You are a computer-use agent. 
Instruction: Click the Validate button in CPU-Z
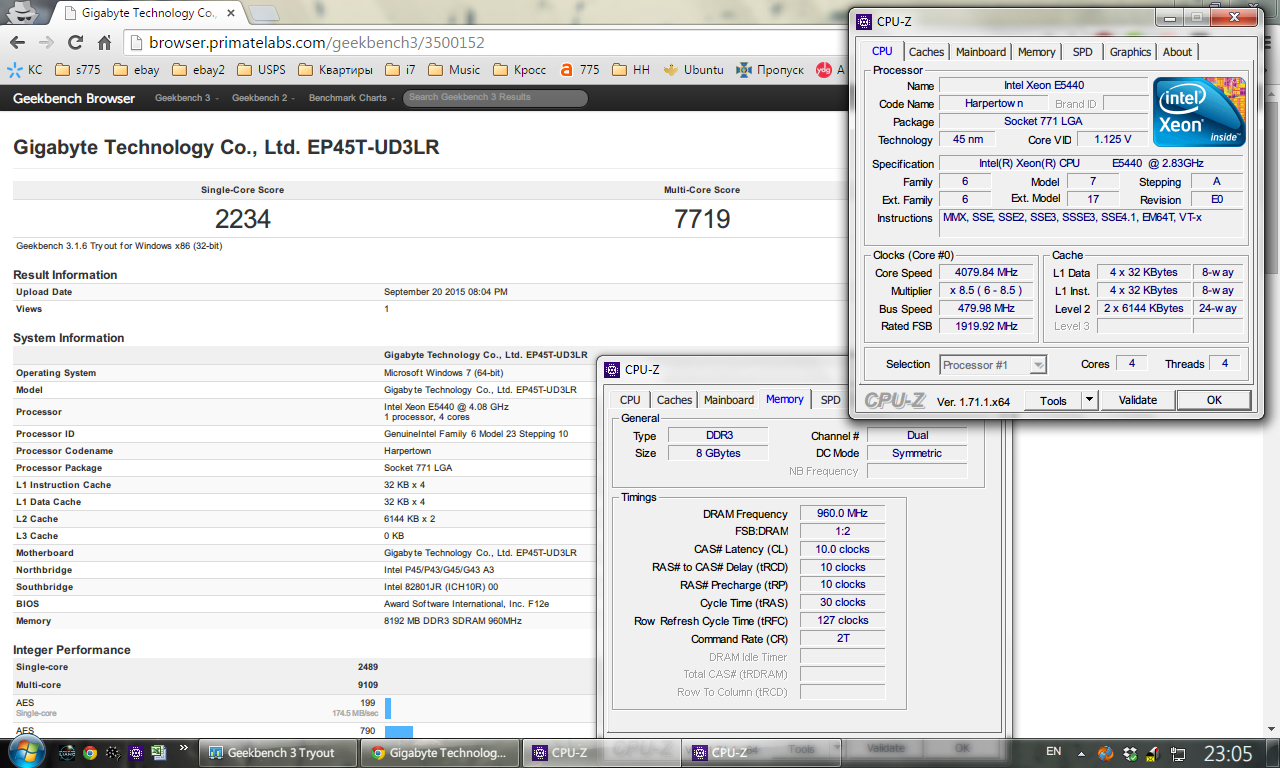pyautogui.click(x=1137, y=400)
